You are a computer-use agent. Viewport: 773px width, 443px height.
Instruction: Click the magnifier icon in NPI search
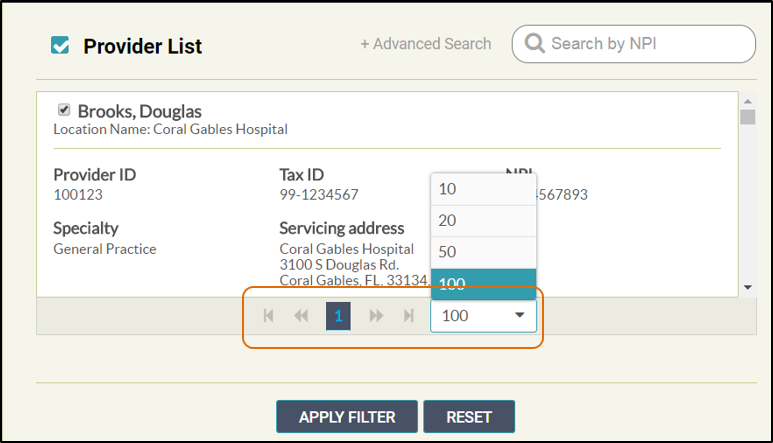[534, 44]
